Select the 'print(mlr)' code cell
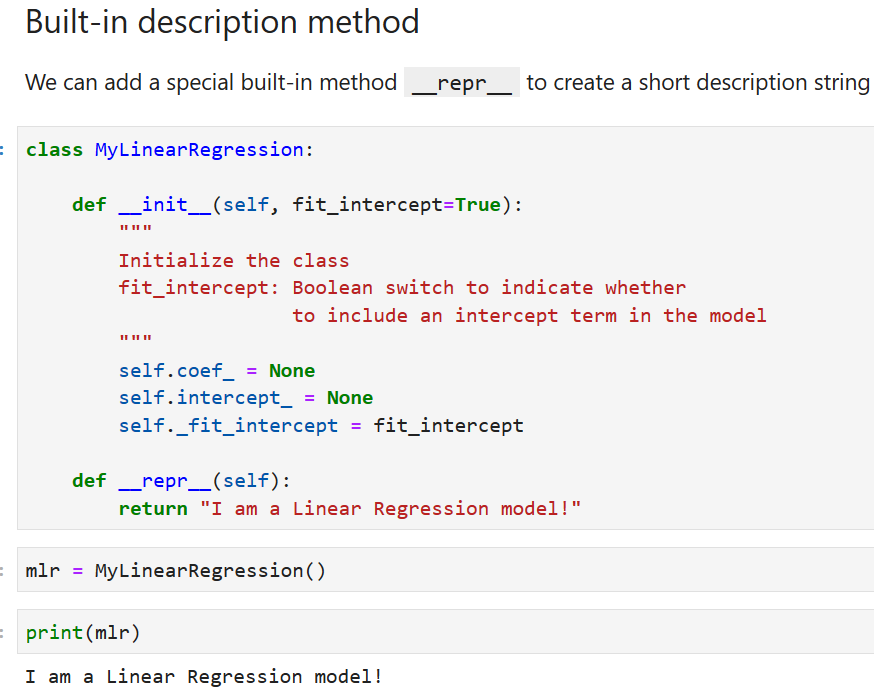Screen dimensions: 874x693 (x=445, y=632)
